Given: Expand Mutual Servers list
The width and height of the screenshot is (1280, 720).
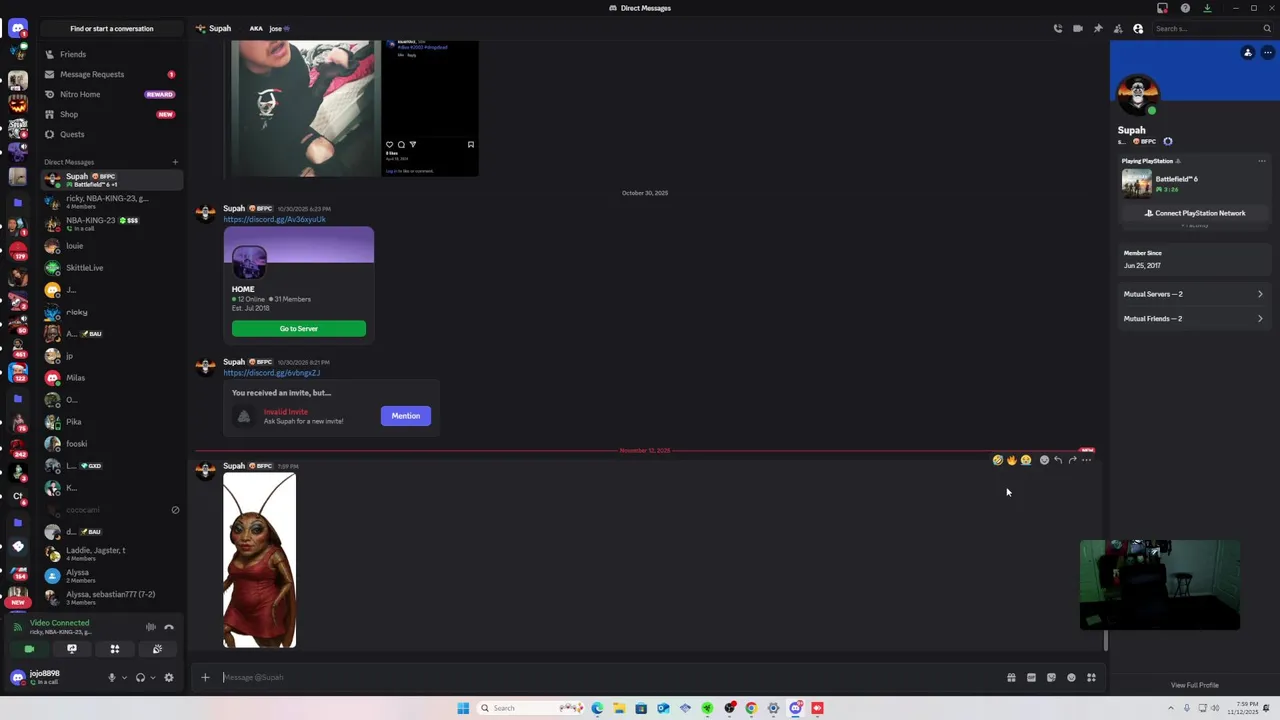Looking at the screenshot, I should 1193,294.
